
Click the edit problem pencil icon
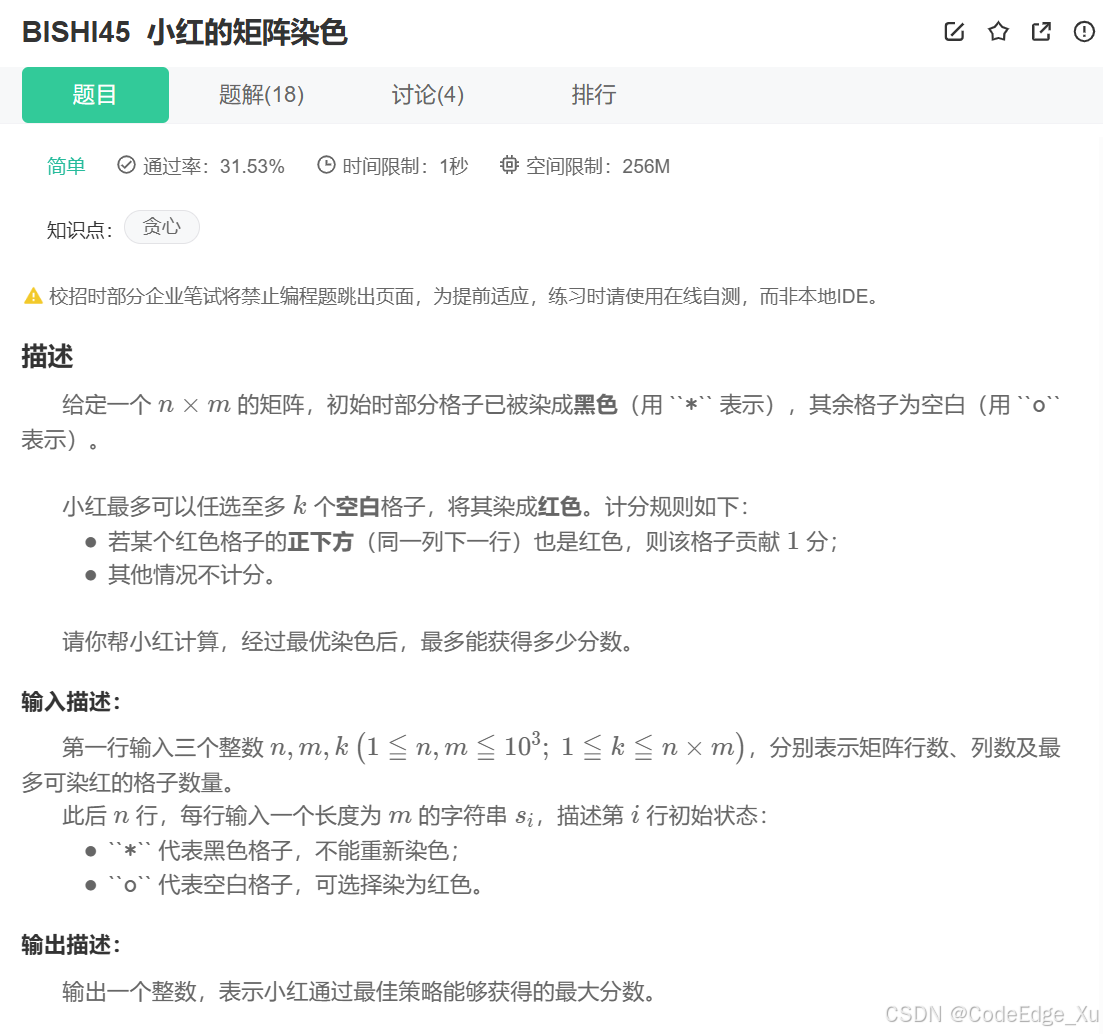tap(953, 31)
